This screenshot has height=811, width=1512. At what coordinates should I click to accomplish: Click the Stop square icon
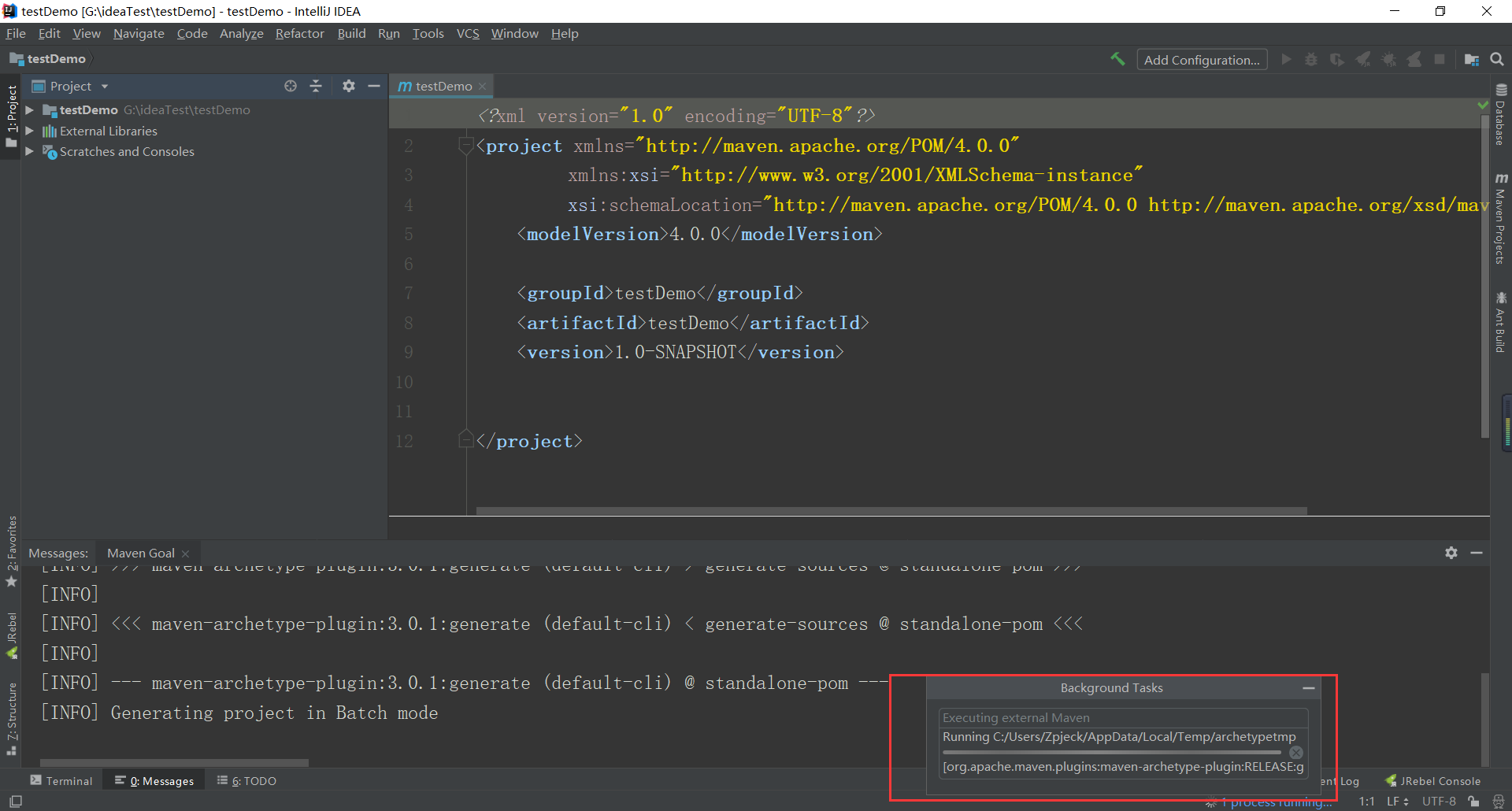(x=1440, y=59)
